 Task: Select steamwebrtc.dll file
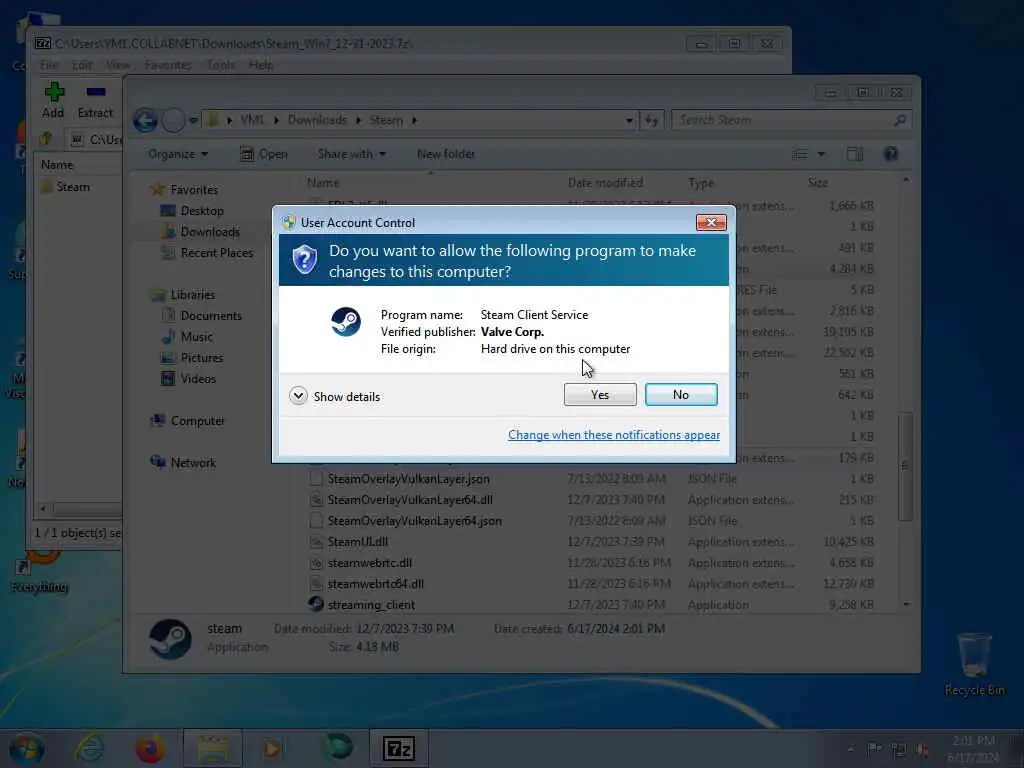pyautogui.click(x=369, y=563)
